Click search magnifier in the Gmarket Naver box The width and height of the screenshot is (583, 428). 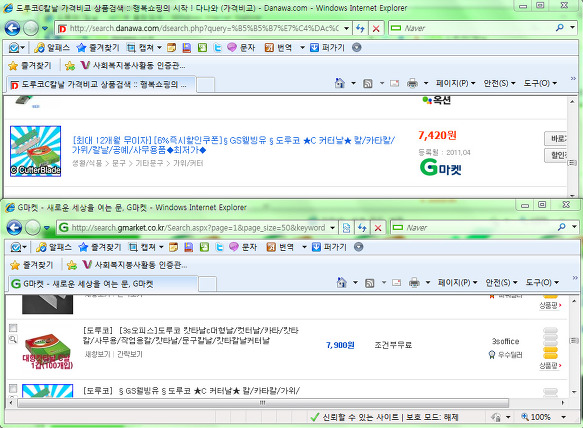pyautogui.click(x=561, y=227)
